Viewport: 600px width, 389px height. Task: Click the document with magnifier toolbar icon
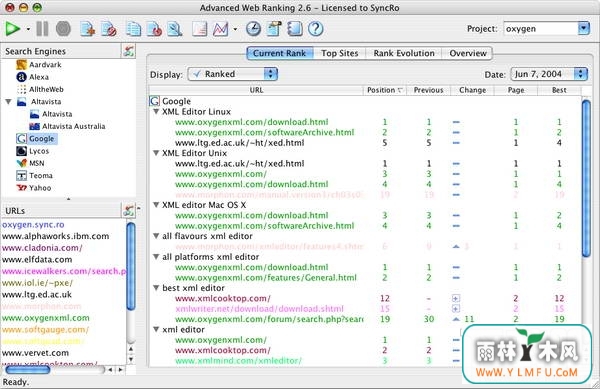point(174,29)
